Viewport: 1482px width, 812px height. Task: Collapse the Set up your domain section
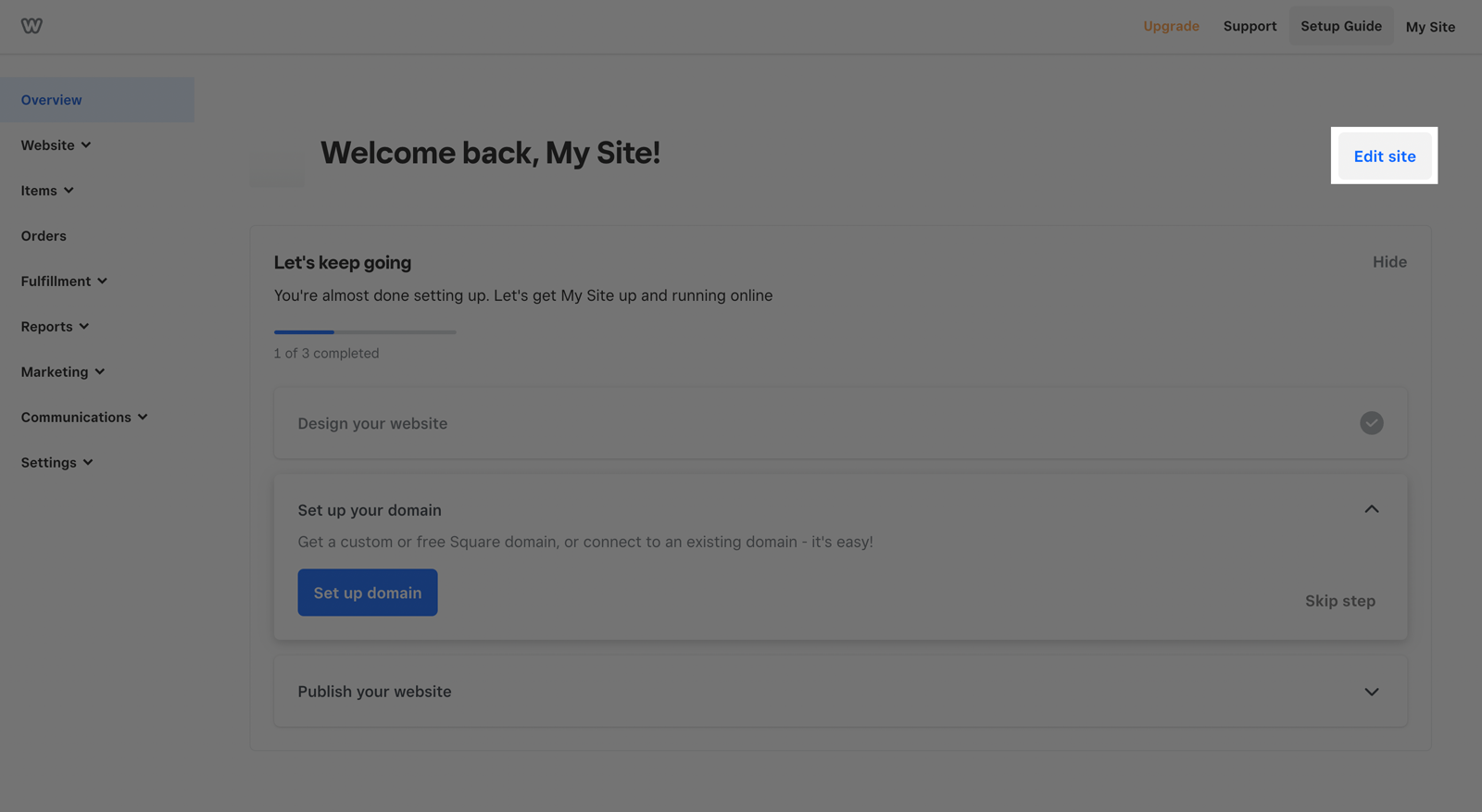coord(1371,509)
